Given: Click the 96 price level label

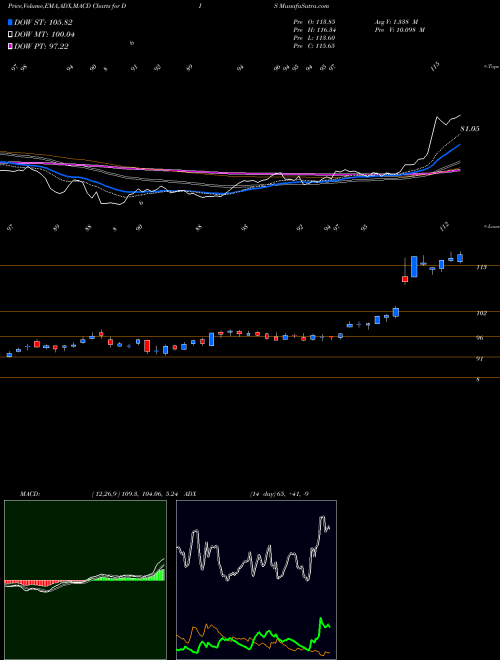Looking at the screenshot, I should point(480,338).
